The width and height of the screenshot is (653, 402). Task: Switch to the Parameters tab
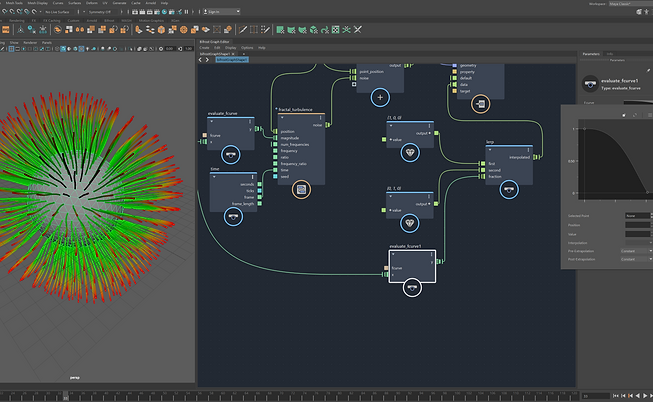click(x=591, y=54)
